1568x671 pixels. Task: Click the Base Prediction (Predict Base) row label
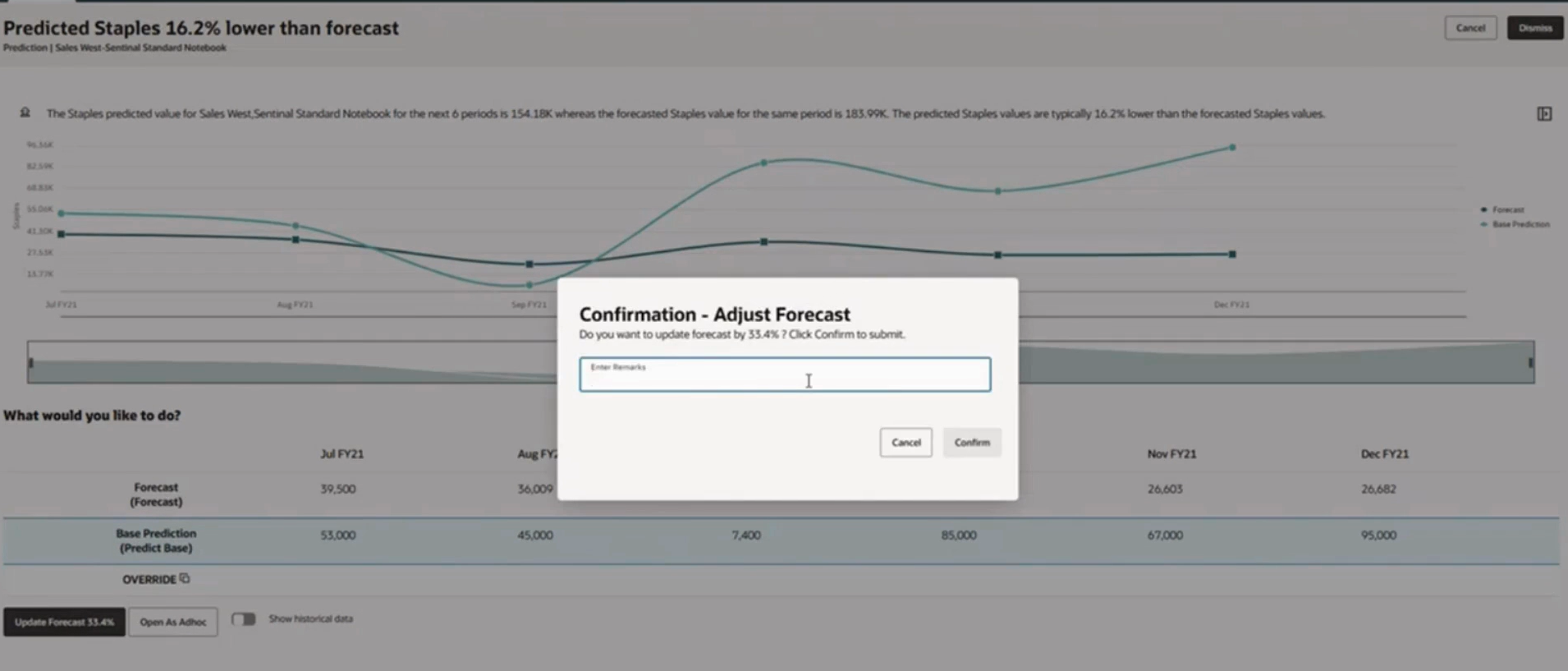click(x=156, y=540)
